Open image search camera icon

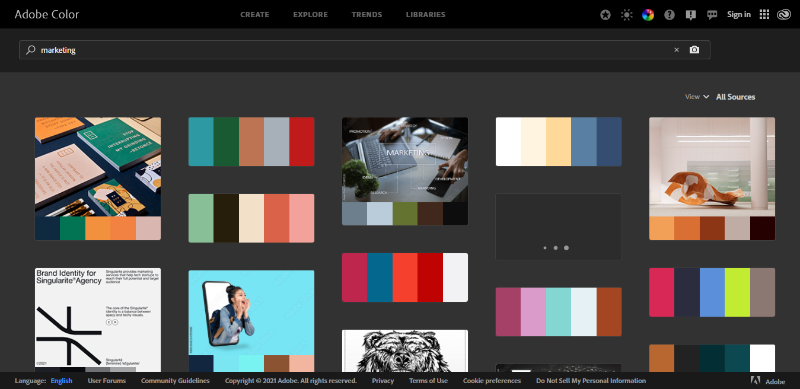click(x=694, y=50)
